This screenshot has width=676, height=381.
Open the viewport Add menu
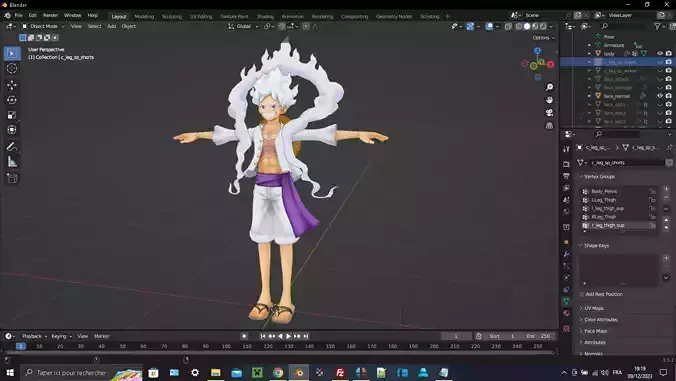click(x=112, y=26)
